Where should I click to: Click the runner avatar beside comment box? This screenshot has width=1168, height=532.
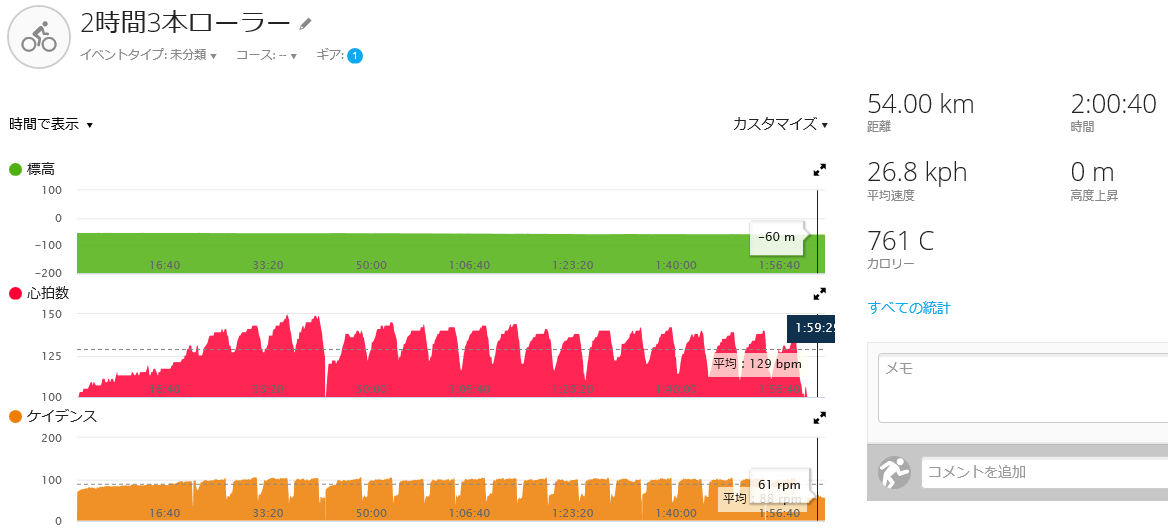click(895, 472)
